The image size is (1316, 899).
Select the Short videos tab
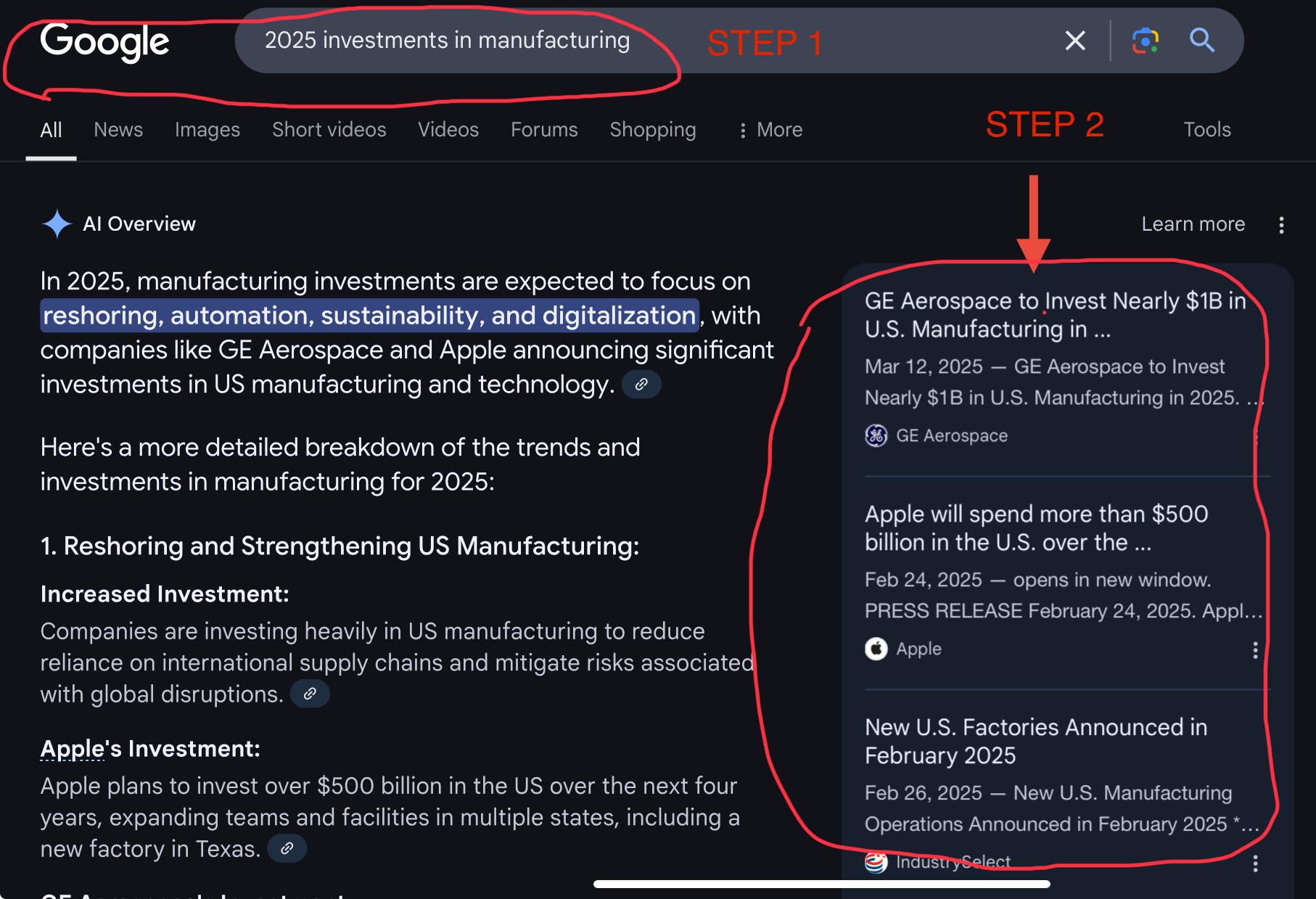pyautogui.click(x=329, y=130)
